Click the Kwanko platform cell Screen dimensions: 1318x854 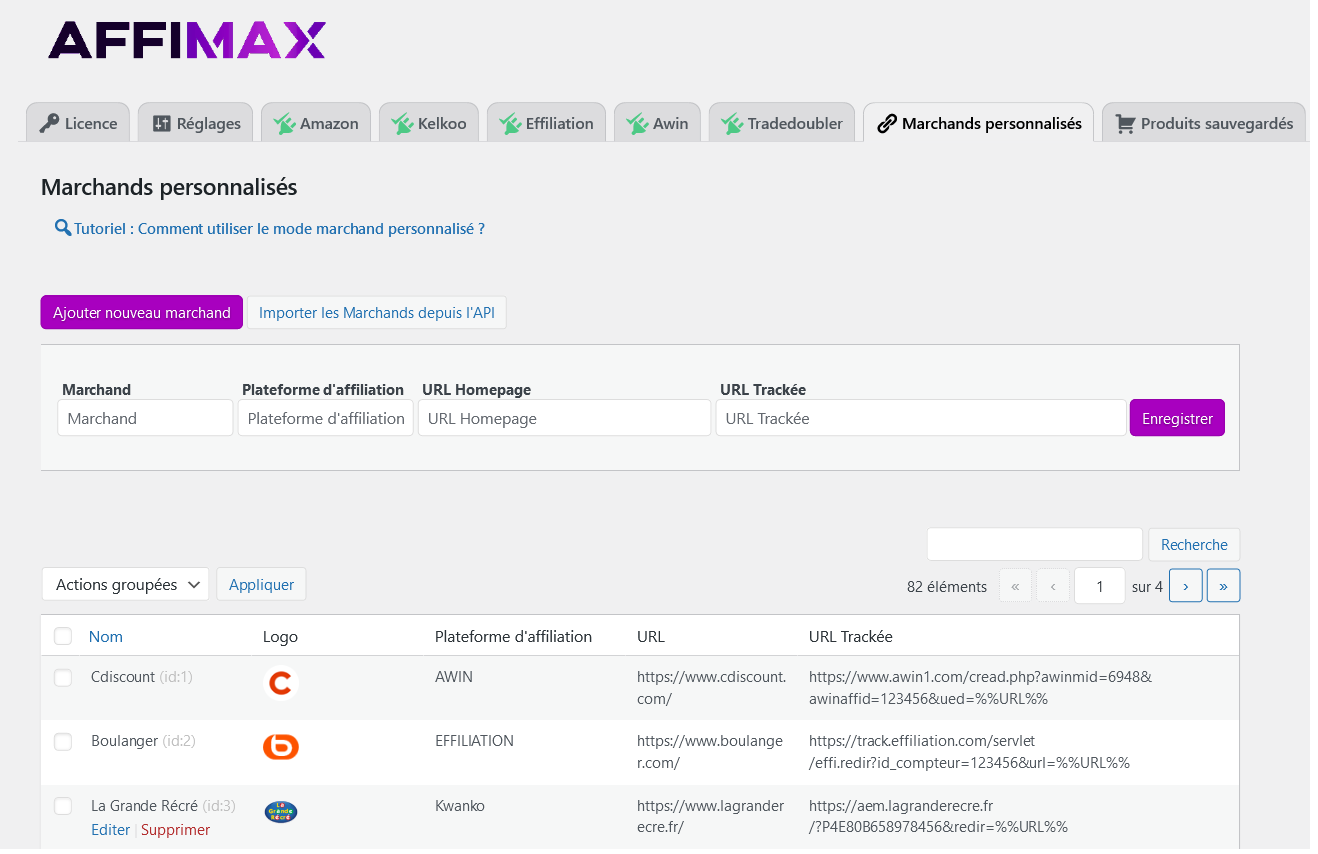click(460, 805)
